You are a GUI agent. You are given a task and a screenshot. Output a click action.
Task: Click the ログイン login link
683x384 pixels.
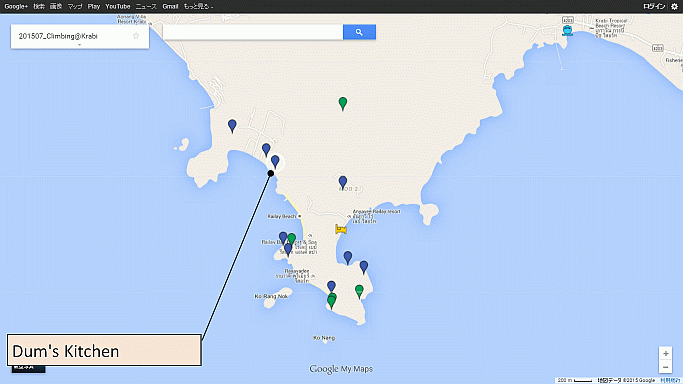[654, 6]
